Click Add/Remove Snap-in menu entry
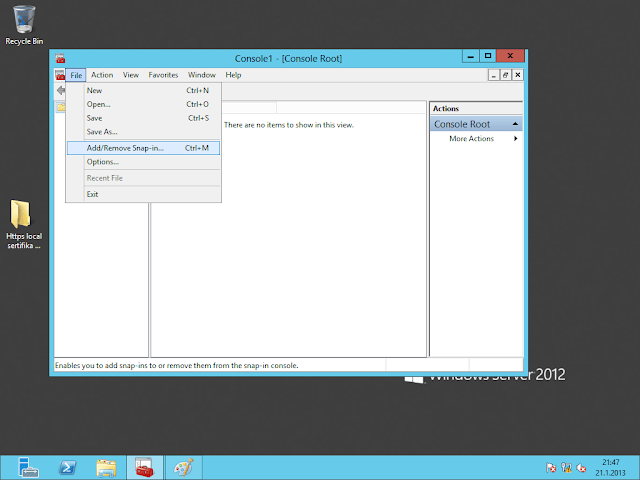This screenshot has width=640, height=480. tap(125, 148)
